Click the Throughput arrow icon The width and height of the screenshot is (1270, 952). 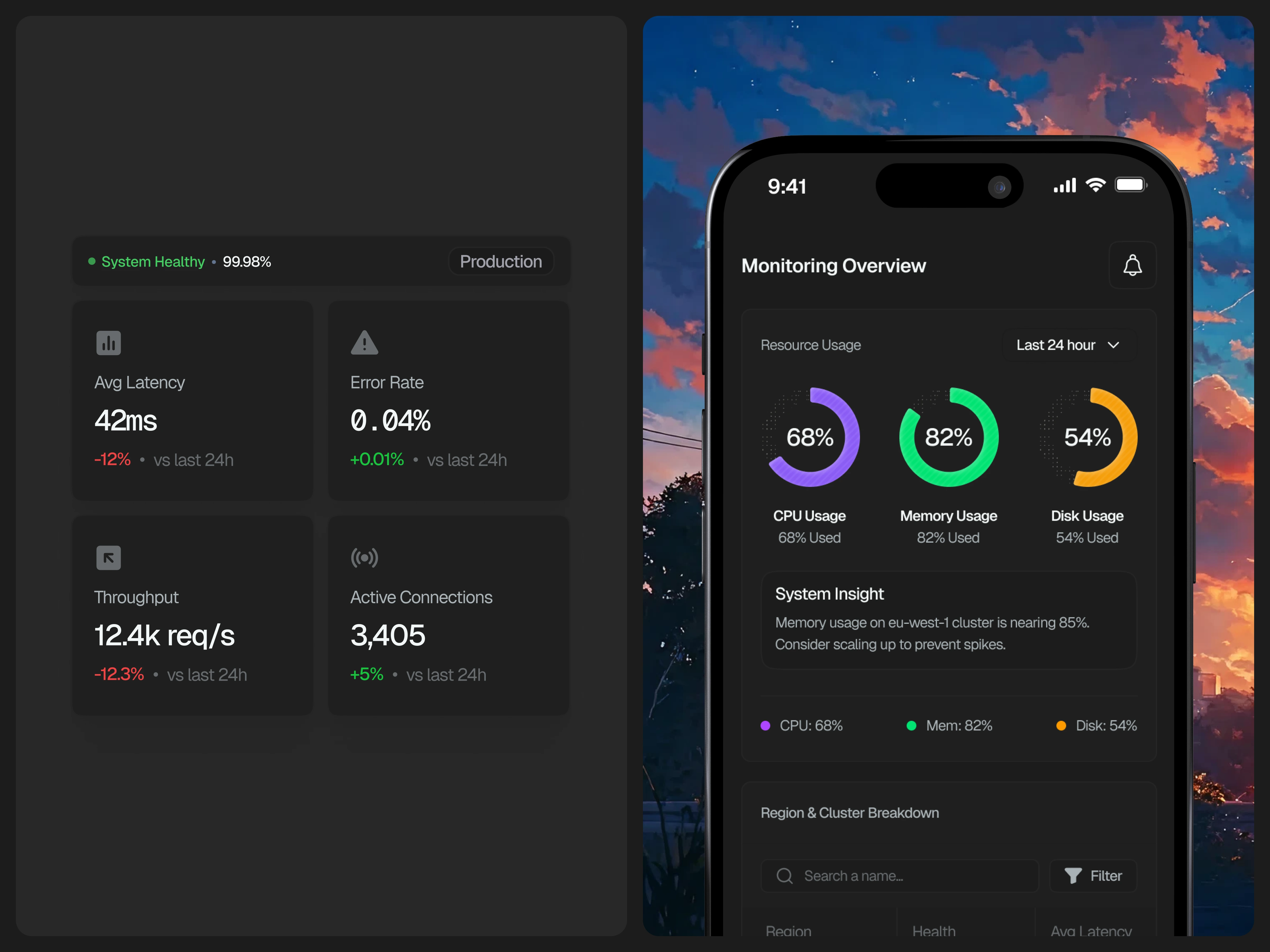pyautogui.click(x=108, y=558)
